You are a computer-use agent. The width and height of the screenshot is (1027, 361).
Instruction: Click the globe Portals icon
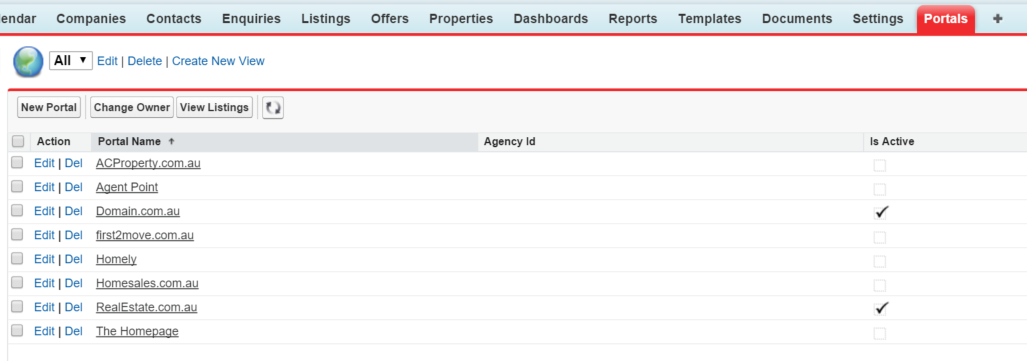(28, 62)
